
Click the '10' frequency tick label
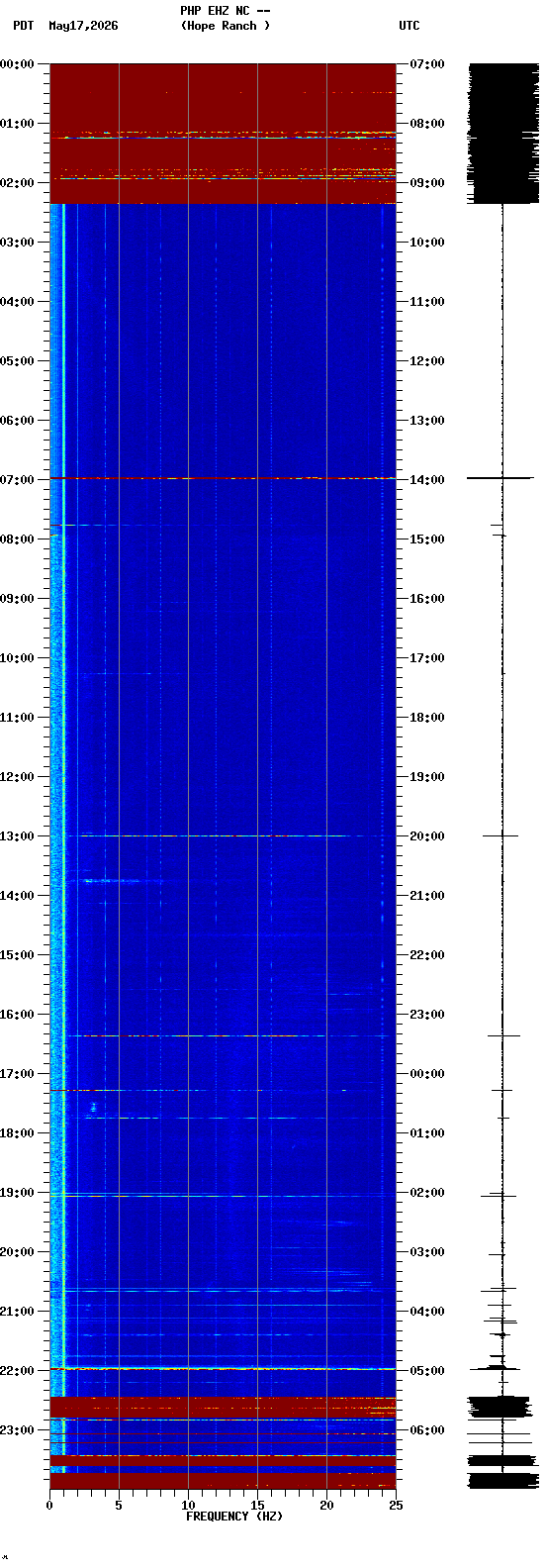(188, 1506)
